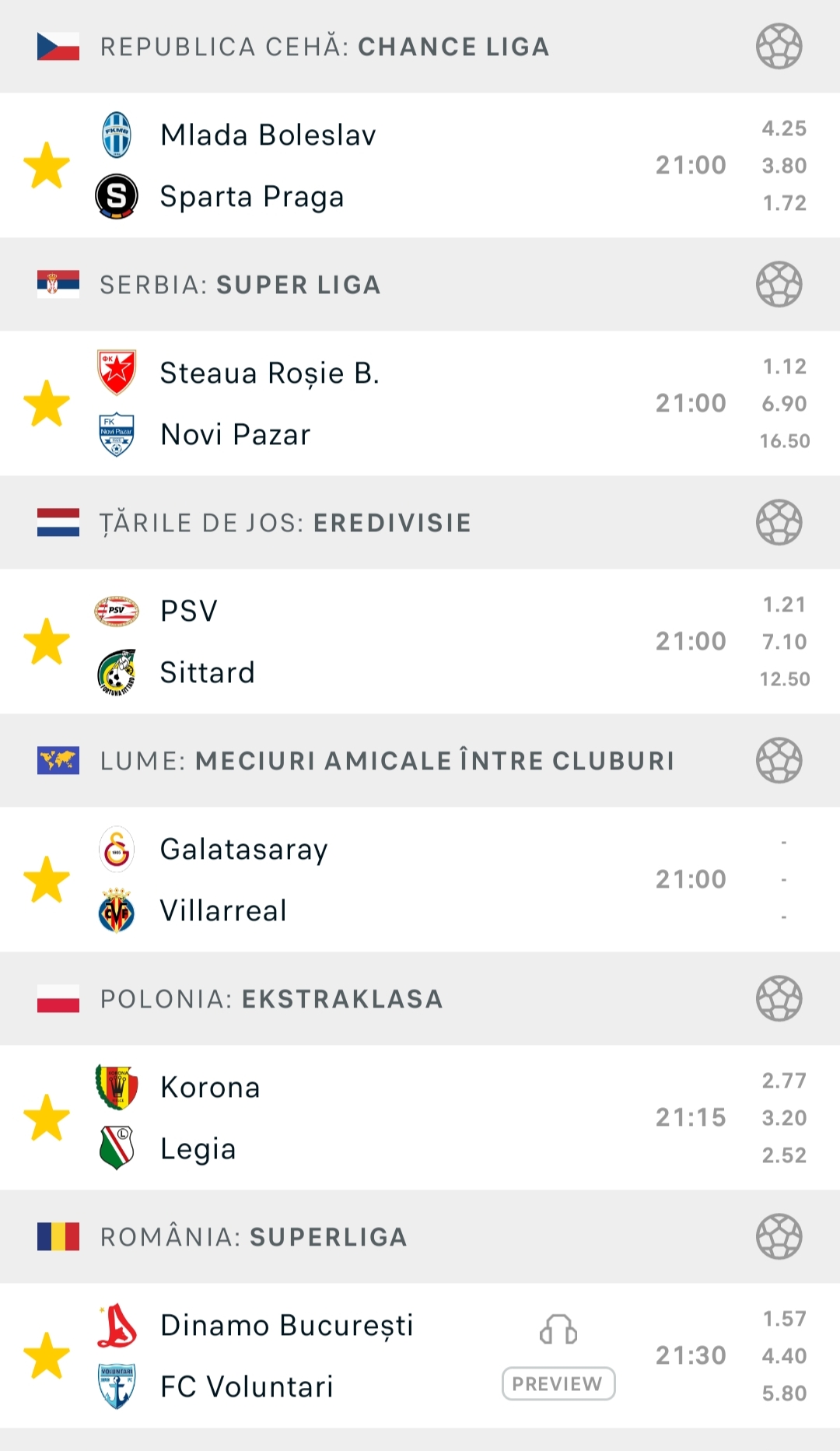Open the Serbia Super Liga league header
Image resolution: width=840 pixels, height=1451 pixels.
[x=420, y=285]
